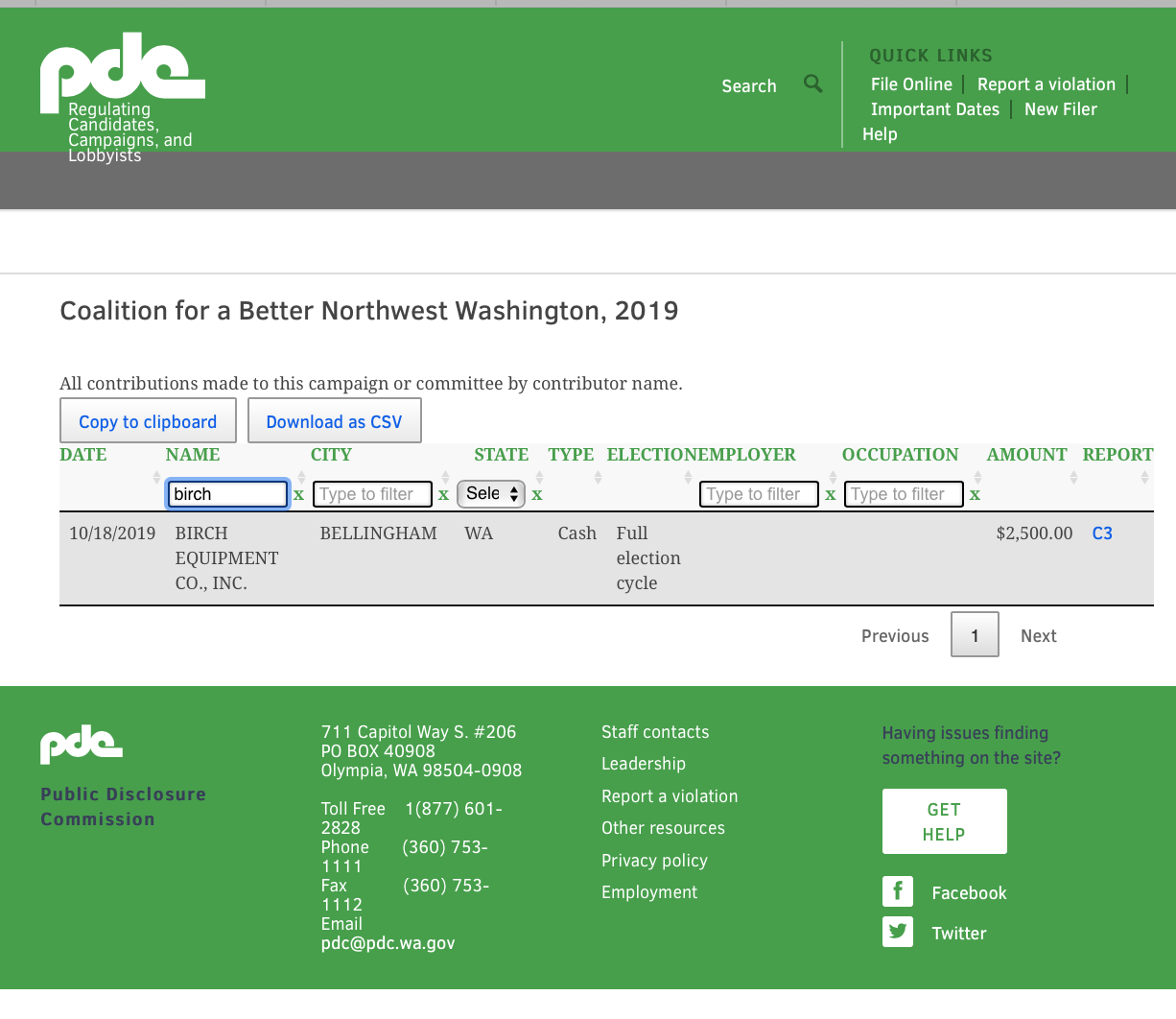The width and height of the screenshot is (1176, 1019).
Task: Clear the occupation filter x icon
Action: (x=975, y=495)
